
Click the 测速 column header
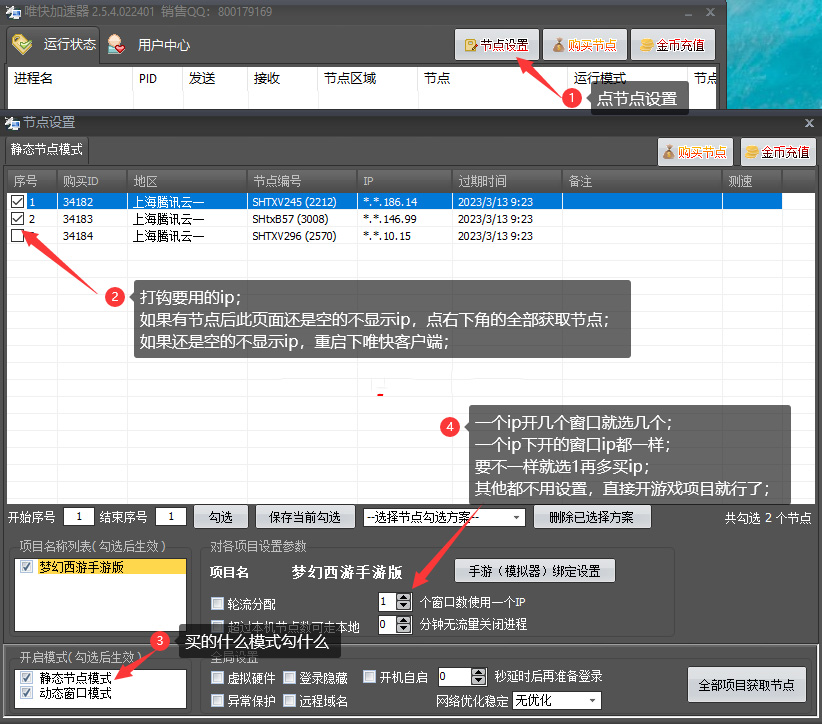(752, 181)
